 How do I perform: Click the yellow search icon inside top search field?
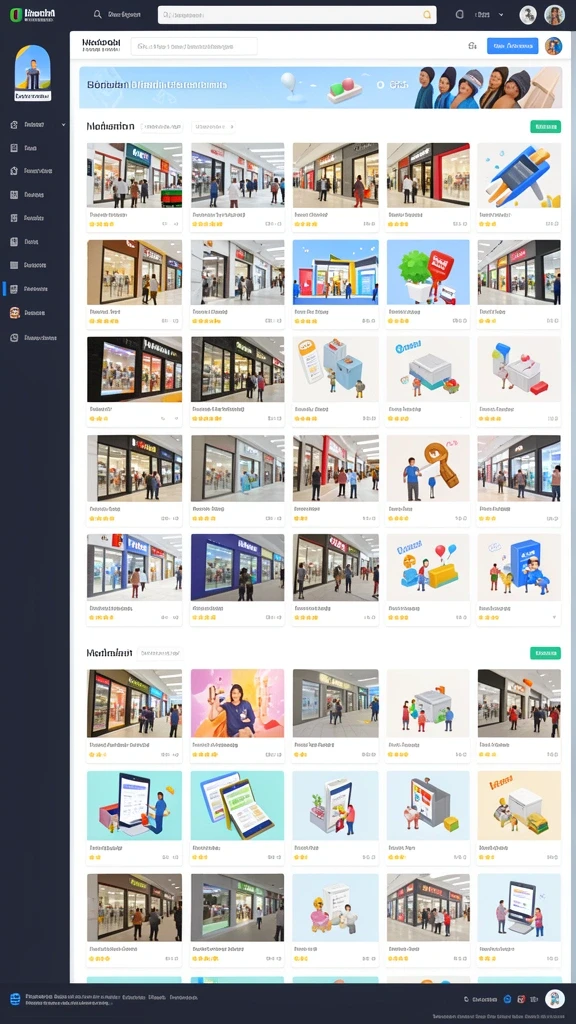pos(427,14)
